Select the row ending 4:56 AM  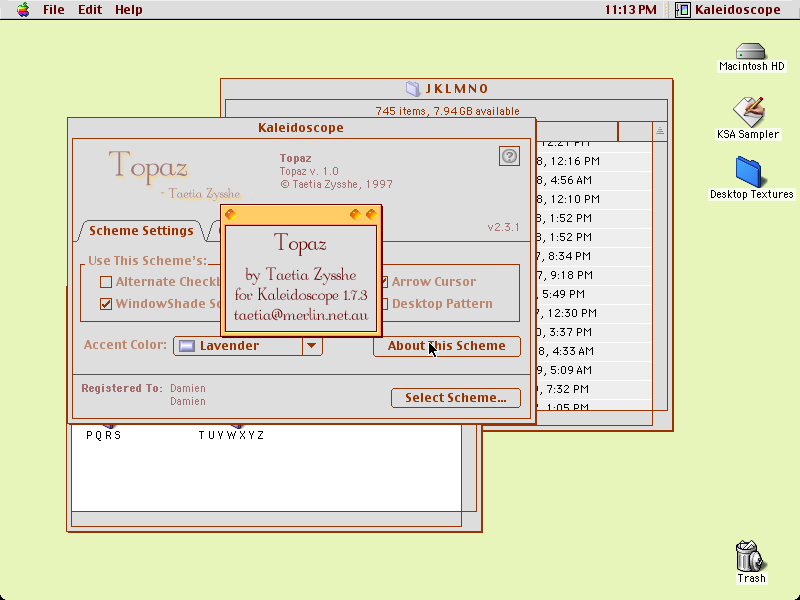tap(593, 180)
